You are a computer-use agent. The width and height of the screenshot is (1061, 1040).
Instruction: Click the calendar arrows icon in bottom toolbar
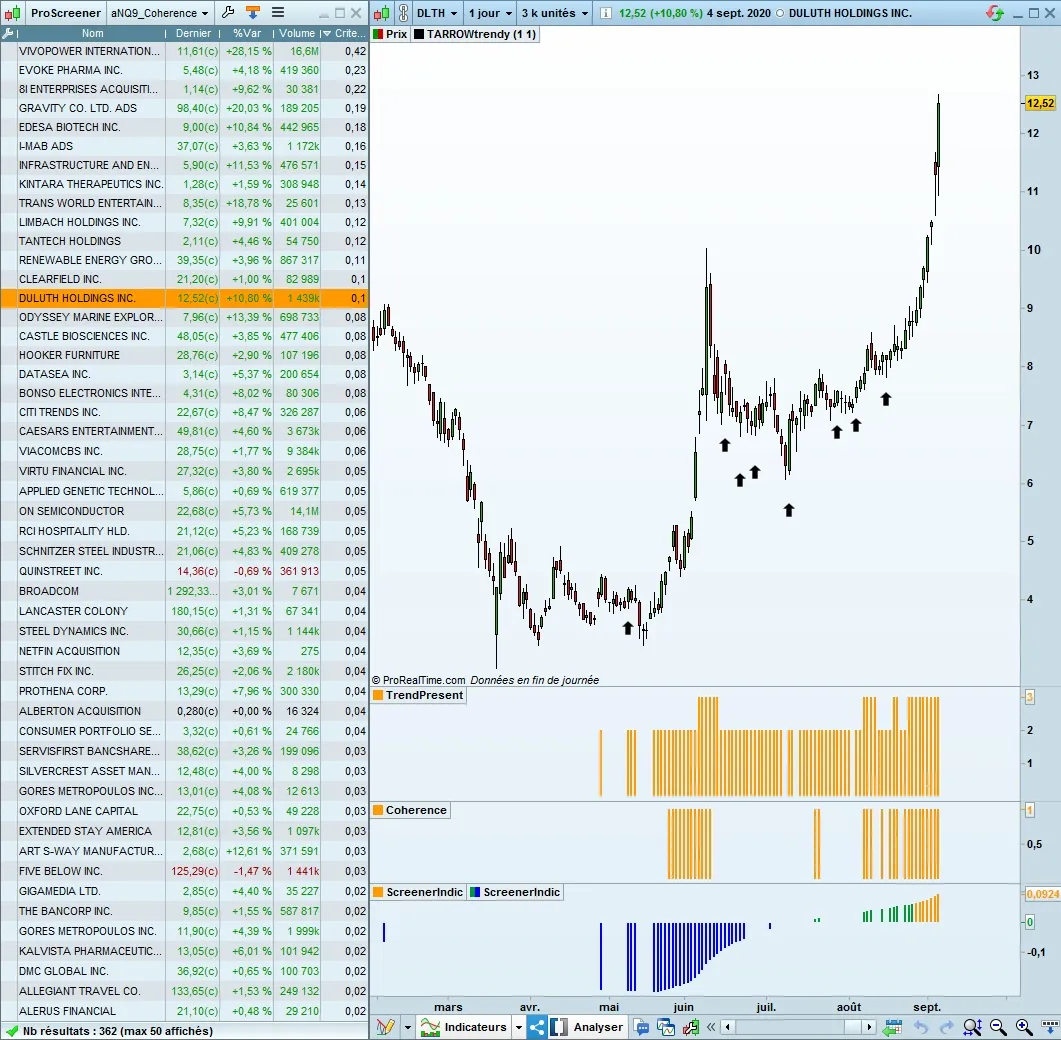coord(892,1027)
